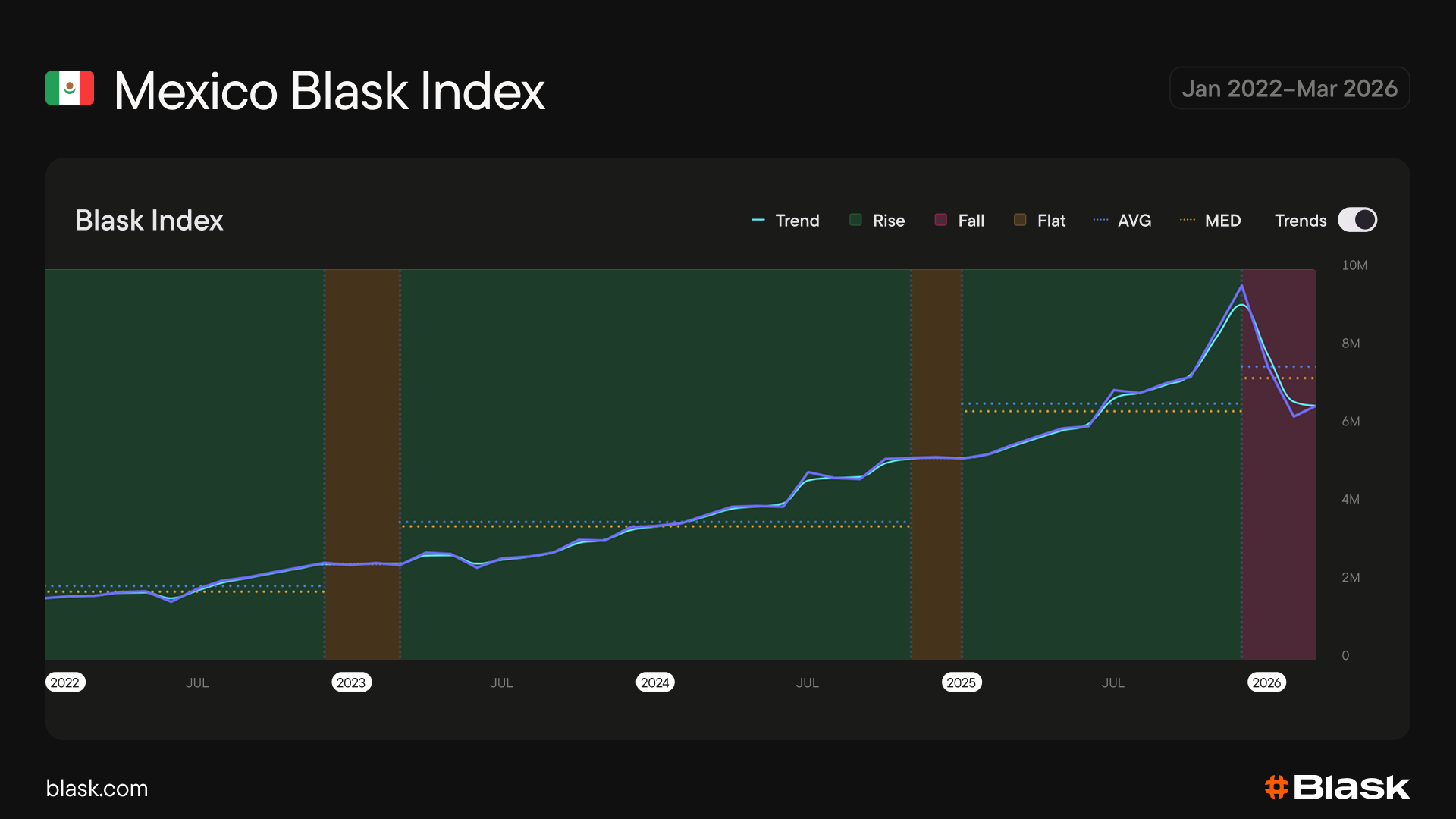
Task: Click the Mexico Blask Index title
Action: coord(329,91)
